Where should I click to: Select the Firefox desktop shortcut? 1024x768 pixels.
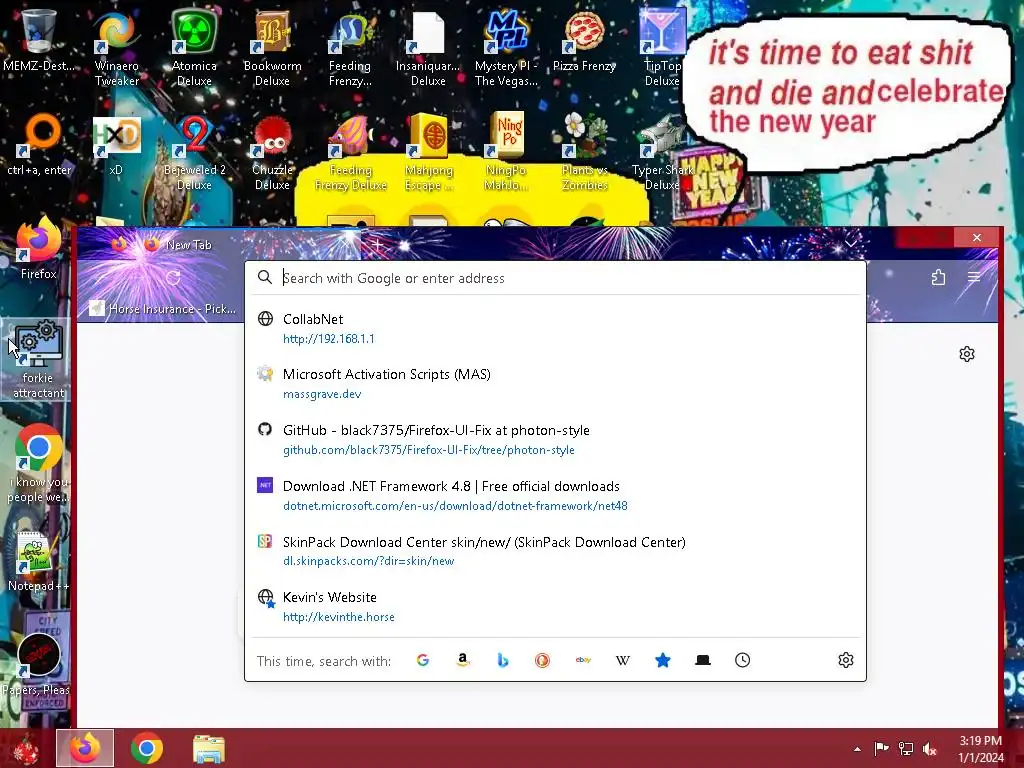38,248
